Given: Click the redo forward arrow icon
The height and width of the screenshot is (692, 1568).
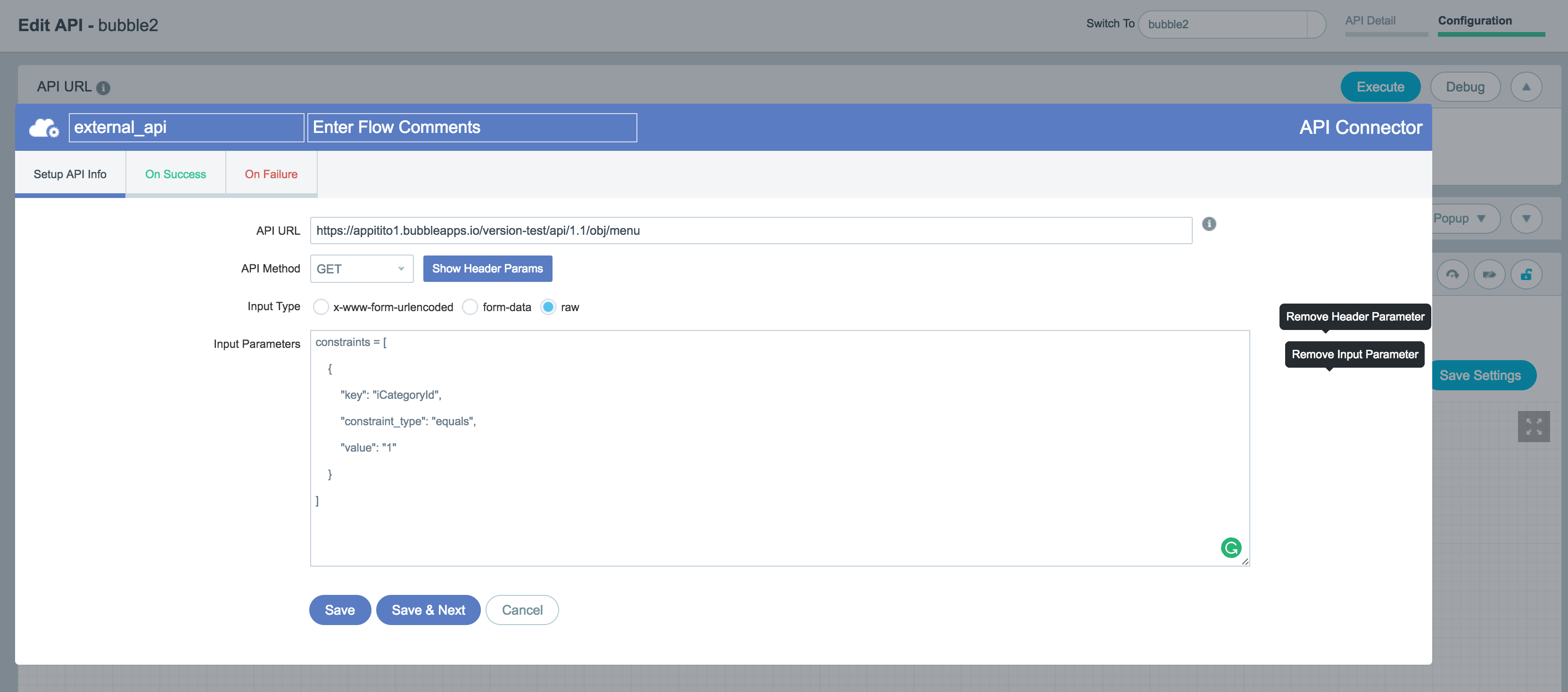Looking at the screenshot, I should [x=1489, y=275].
